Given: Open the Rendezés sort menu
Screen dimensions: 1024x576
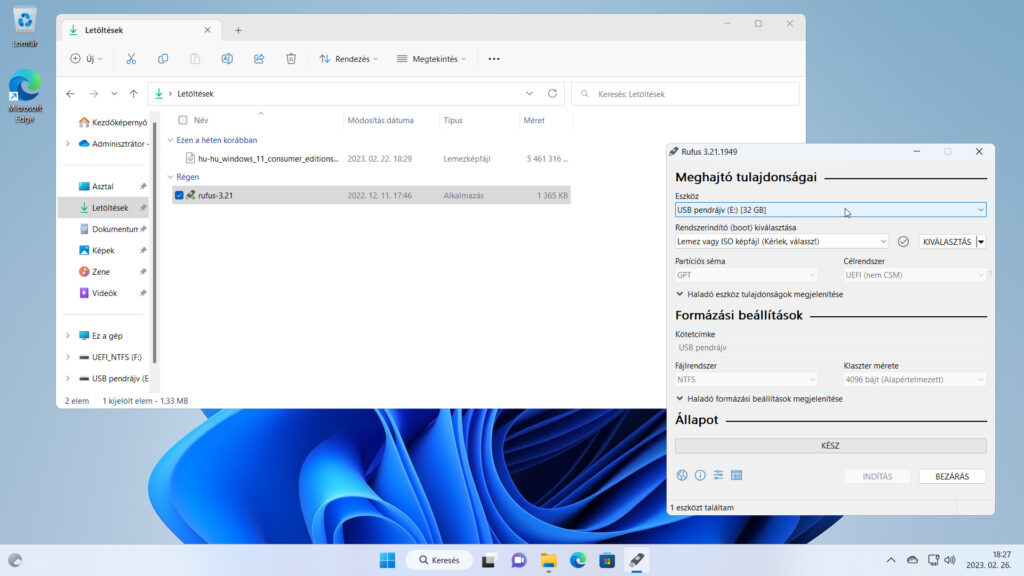Looking at the screenshot, I should click(x=349, y=59).
